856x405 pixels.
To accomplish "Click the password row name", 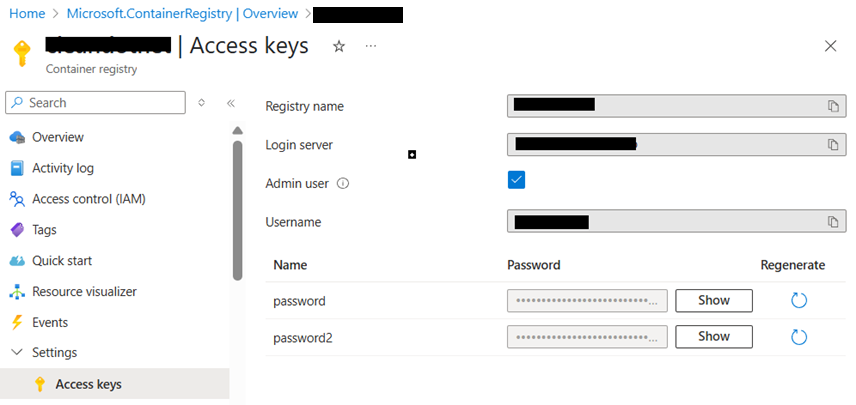I will tap(299, 301).
